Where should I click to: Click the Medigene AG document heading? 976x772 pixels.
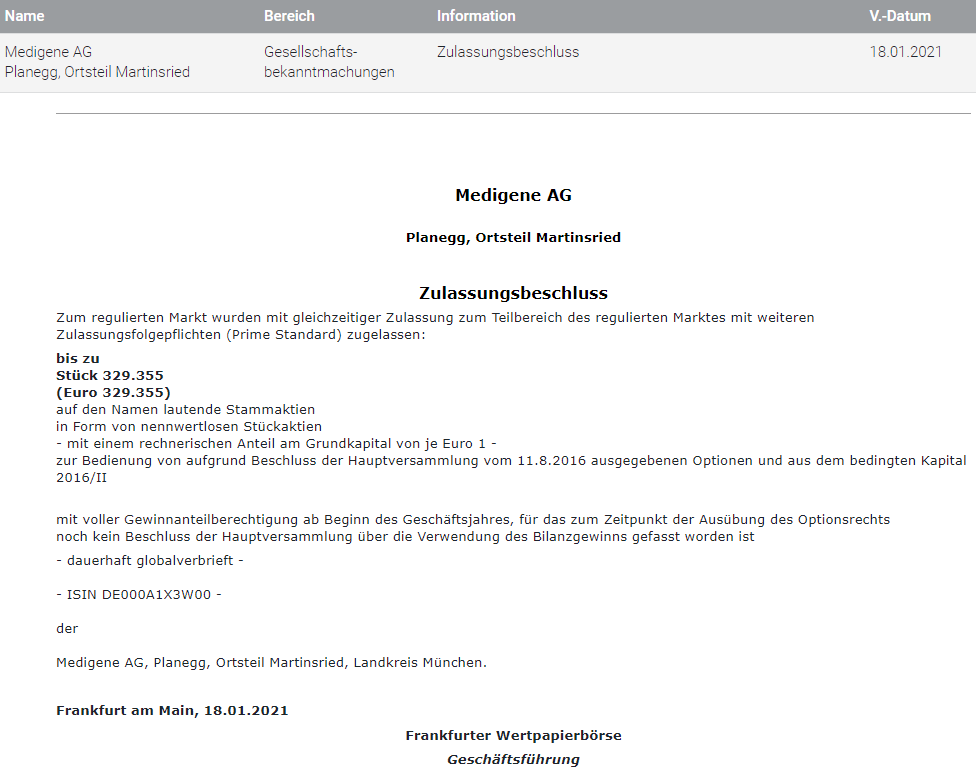[513, 195]
